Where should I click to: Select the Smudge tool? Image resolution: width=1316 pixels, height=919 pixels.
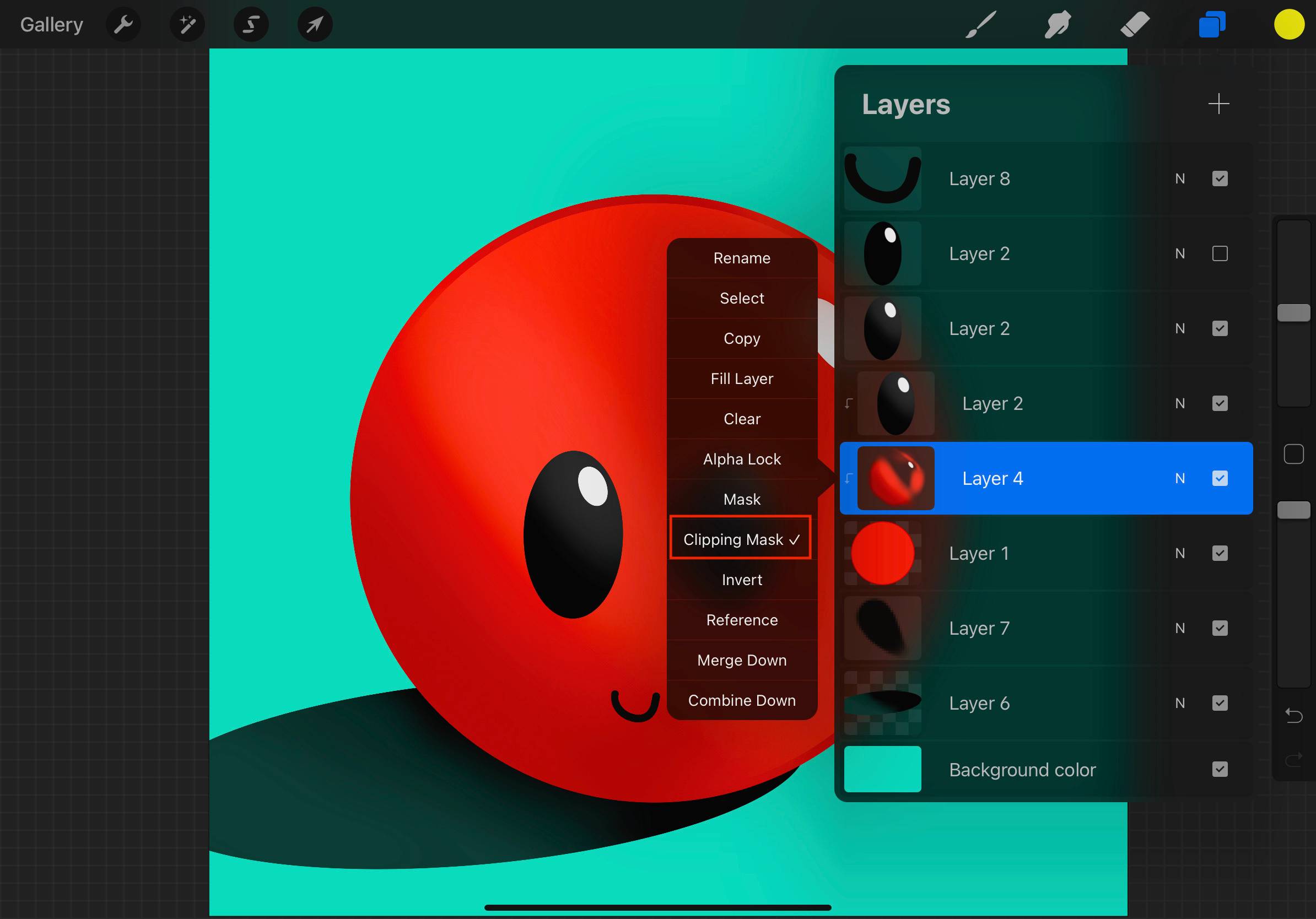[1058, 25]
